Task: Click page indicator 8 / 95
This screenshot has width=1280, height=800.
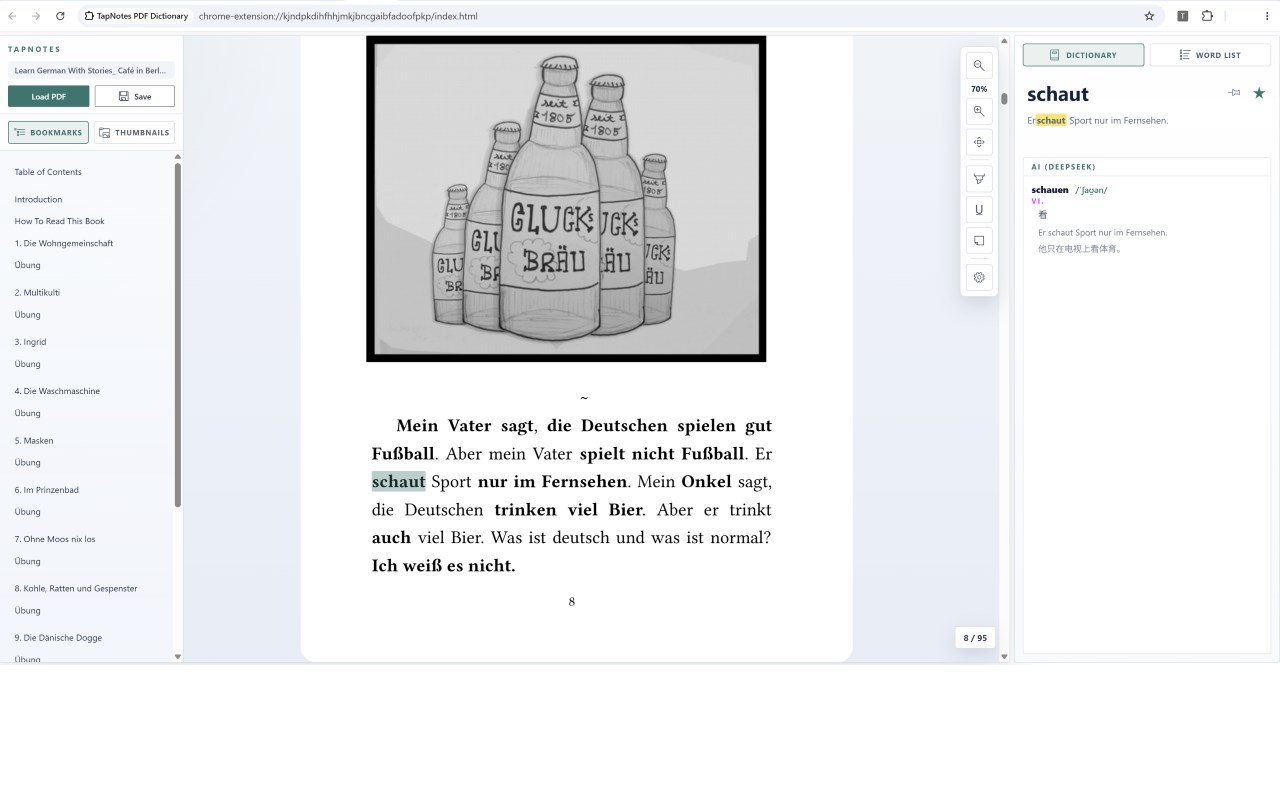Action: (975, 638)
